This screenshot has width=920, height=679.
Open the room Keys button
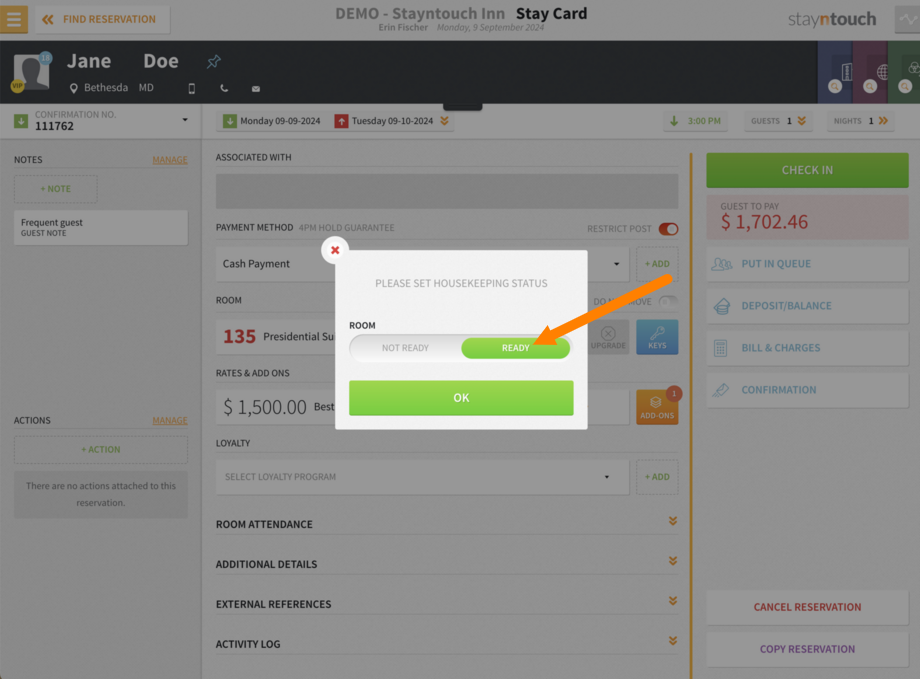pyautogui.click(x=657, y=337)
